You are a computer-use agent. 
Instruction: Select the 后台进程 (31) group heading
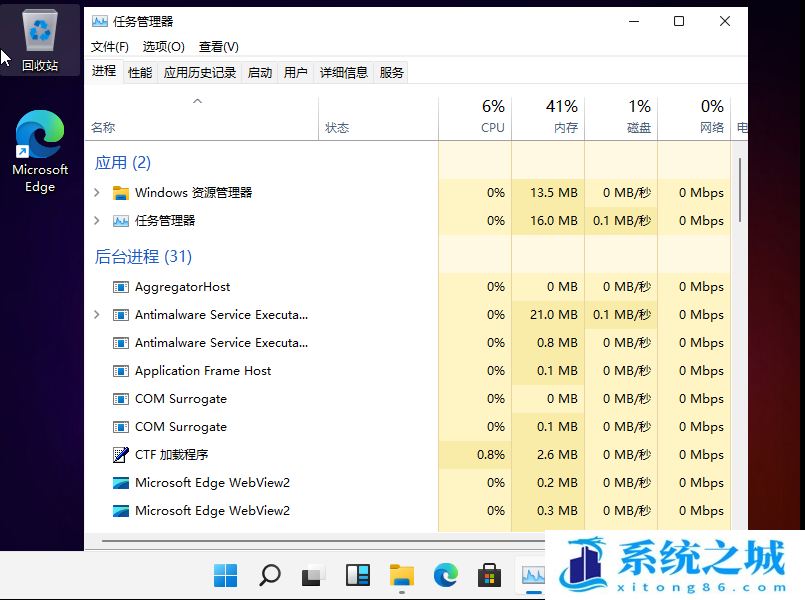point(143,257)
